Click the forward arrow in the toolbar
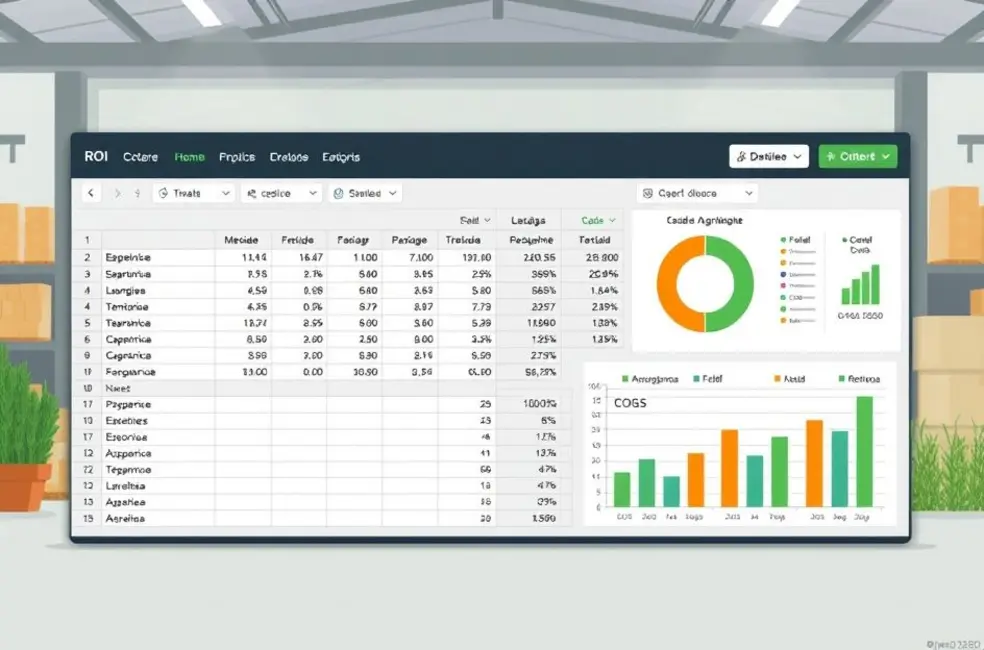 point(117,193)
